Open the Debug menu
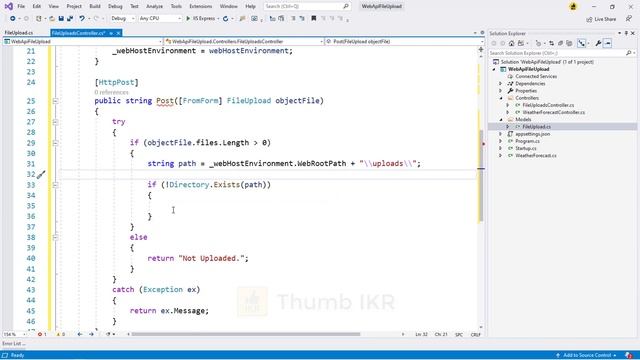640x360 pixels. click(115, 7)
